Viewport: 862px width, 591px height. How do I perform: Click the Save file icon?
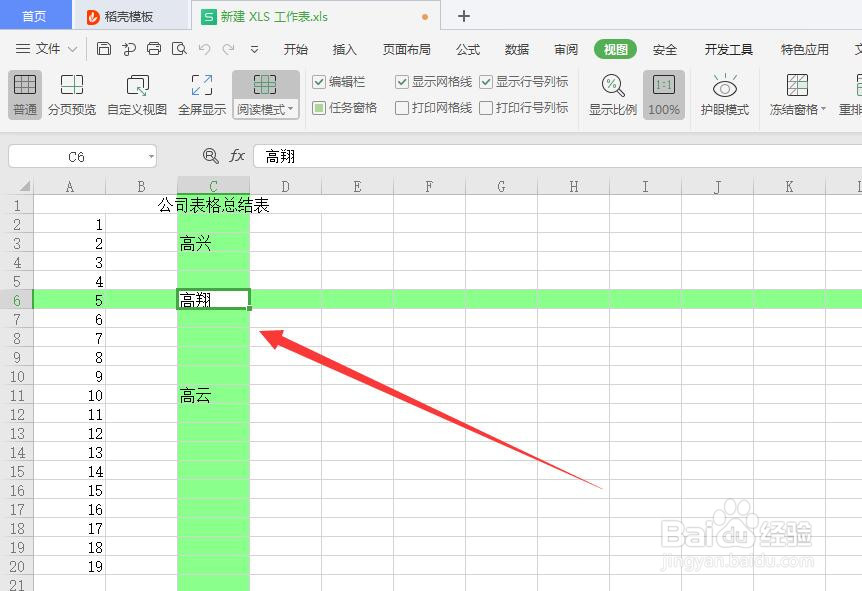(104, 48)
